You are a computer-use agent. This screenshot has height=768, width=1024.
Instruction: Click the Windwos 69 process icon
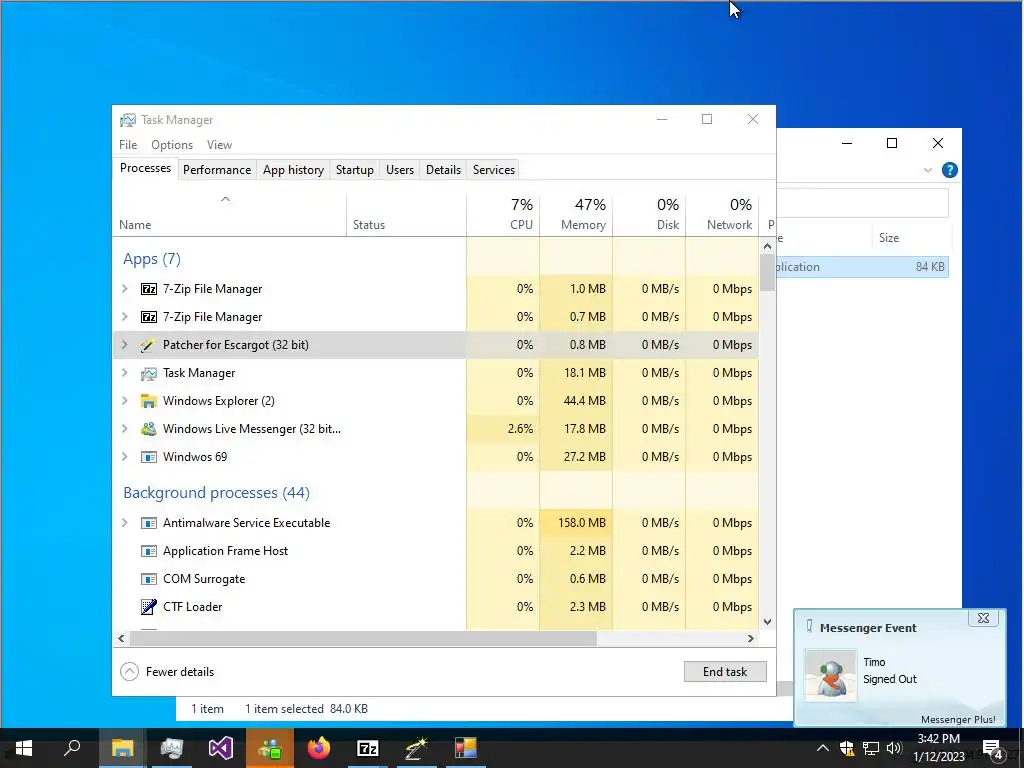click(x=149, y=457)
